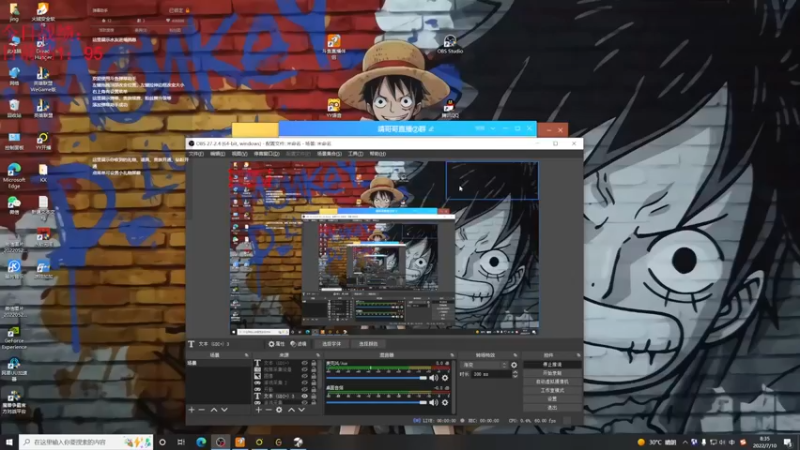Click the 选择颜色 select color button
800x450 pixels.
tap(368, 344)
